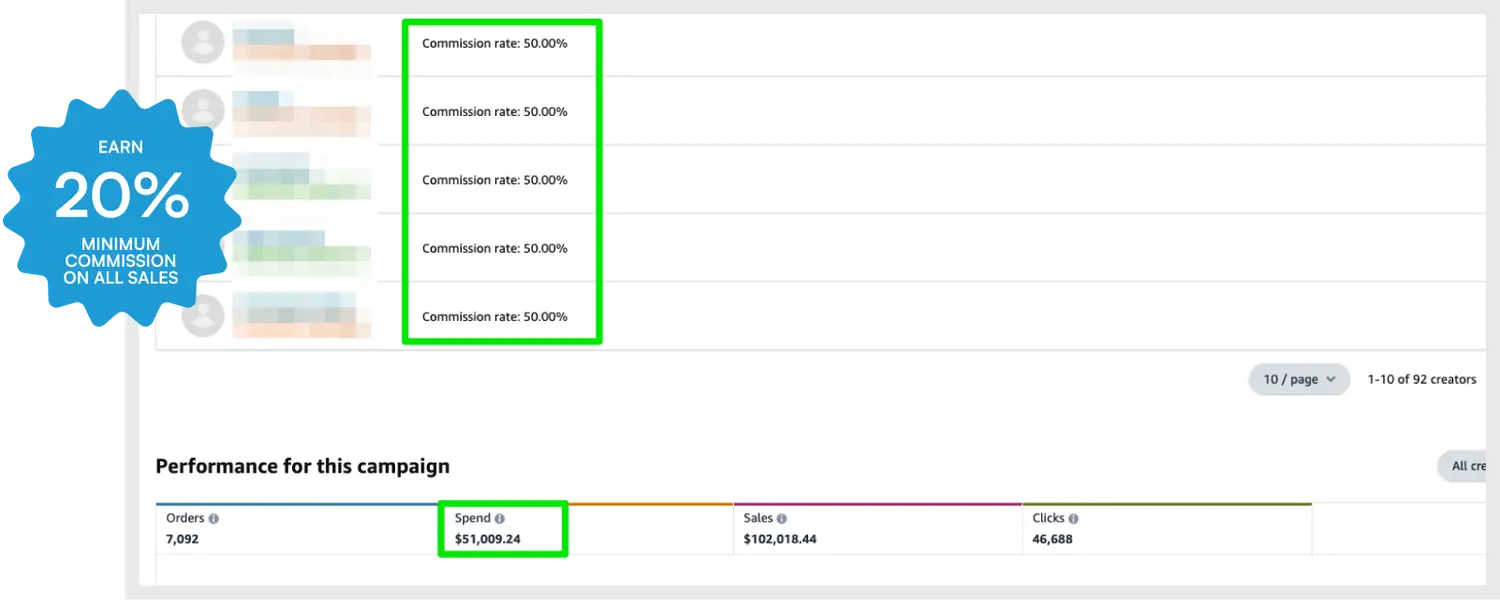Click the first row's Commission rate text
The image size is (1500, 600).
click(494, 44)
